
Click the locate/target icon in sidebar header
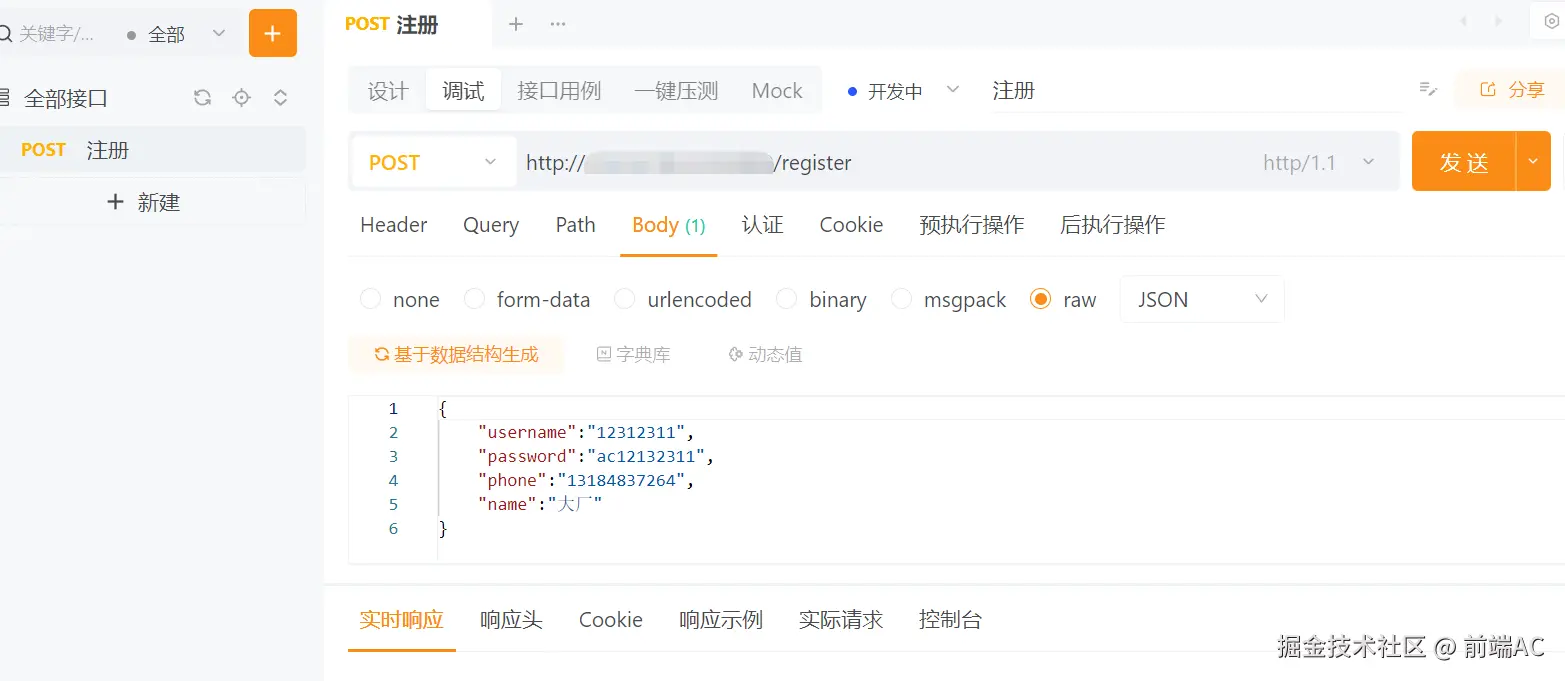[240, 98]
